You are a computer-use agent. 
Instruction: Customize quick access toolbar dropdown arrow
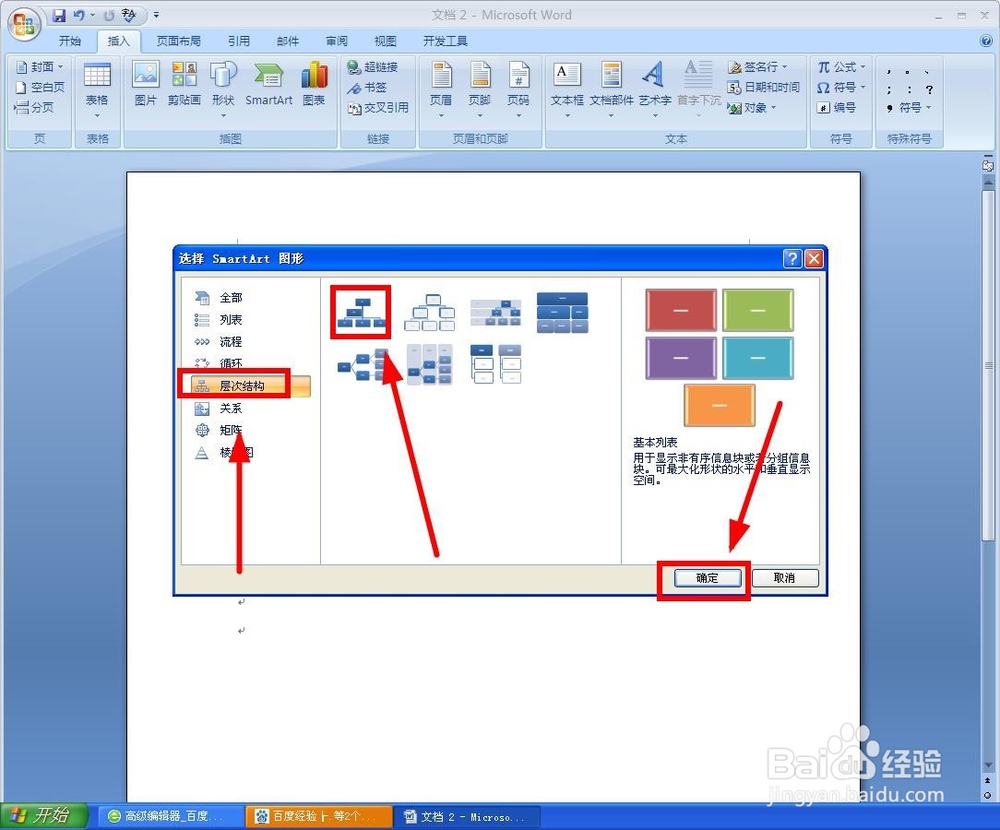pyautogui.click(x=156, y=15)
